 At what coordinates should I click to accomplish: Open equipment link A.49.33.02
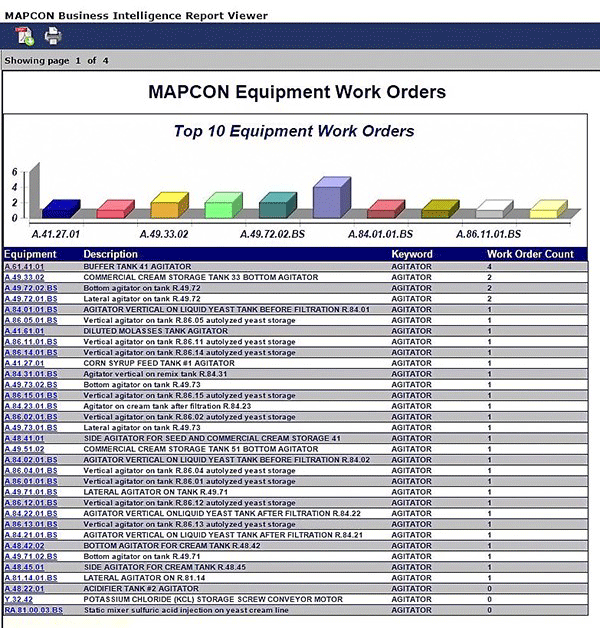click(x=25, y=278)
